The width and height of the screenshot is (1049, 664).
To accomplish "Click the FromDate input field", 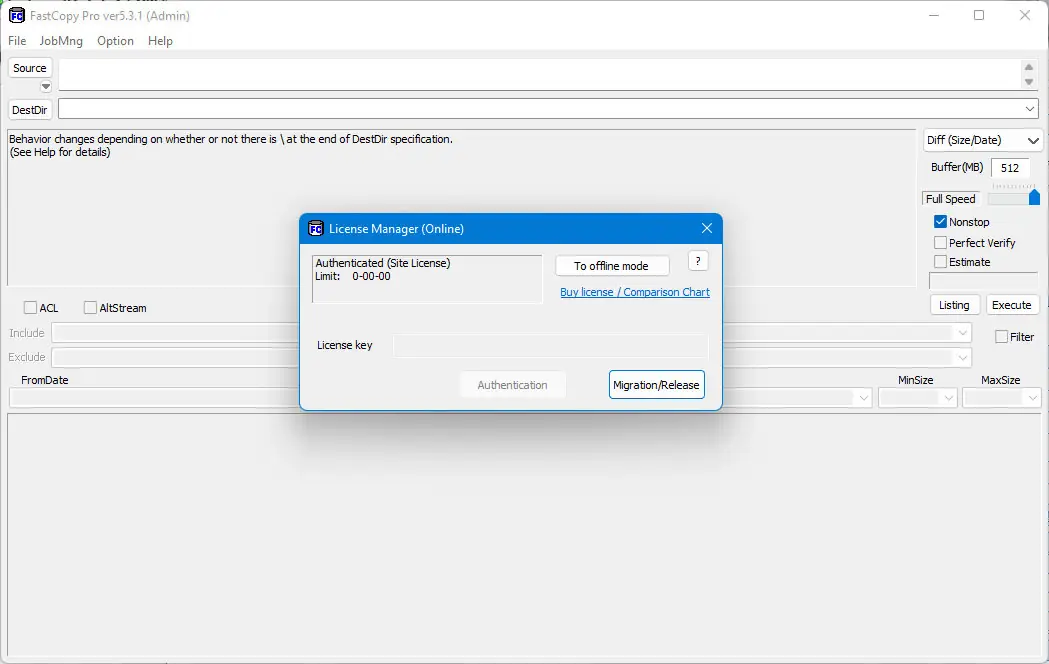I will pyautogui.click(x=154, y=399).
